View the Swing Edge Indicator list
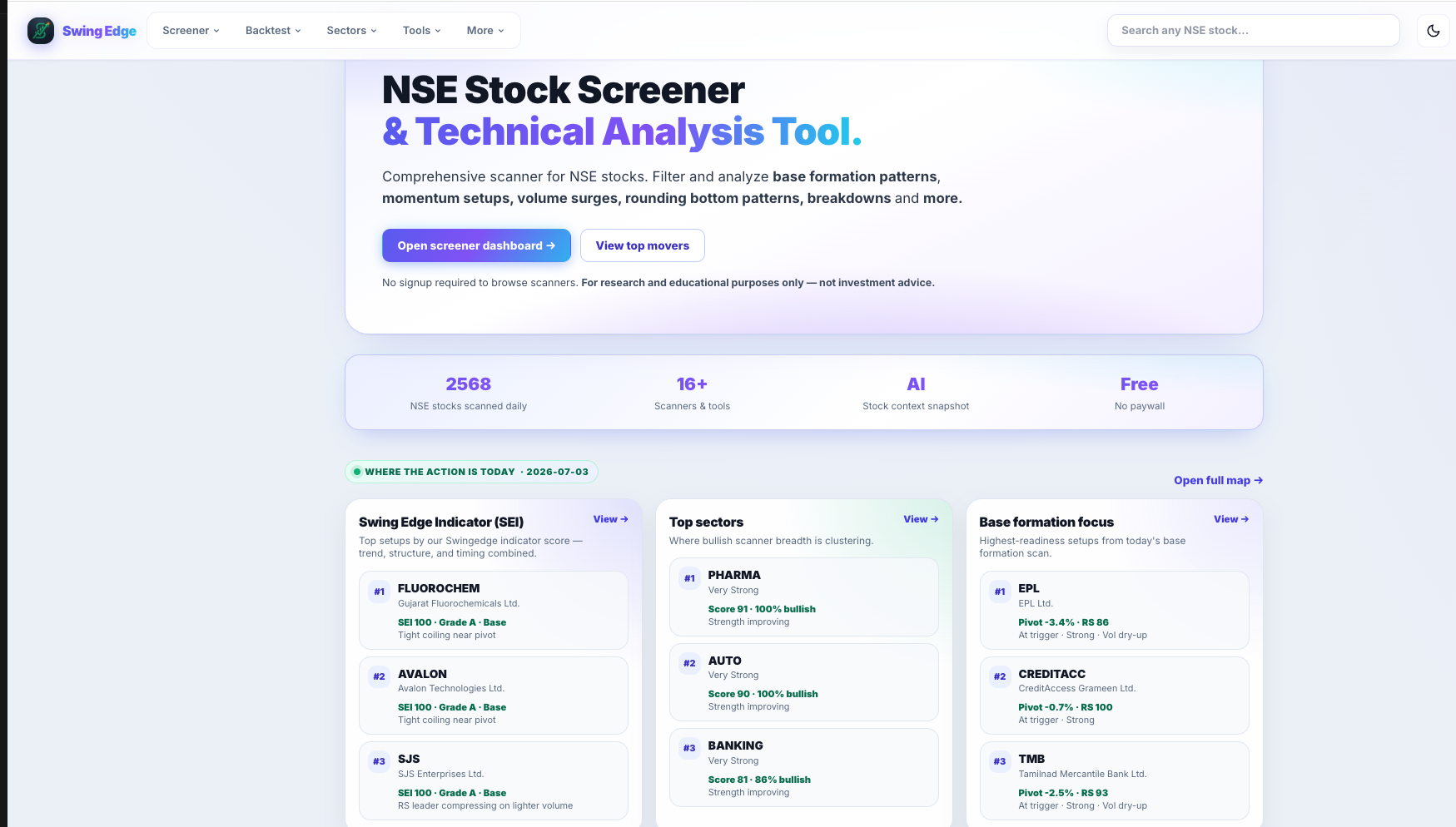 610,519
